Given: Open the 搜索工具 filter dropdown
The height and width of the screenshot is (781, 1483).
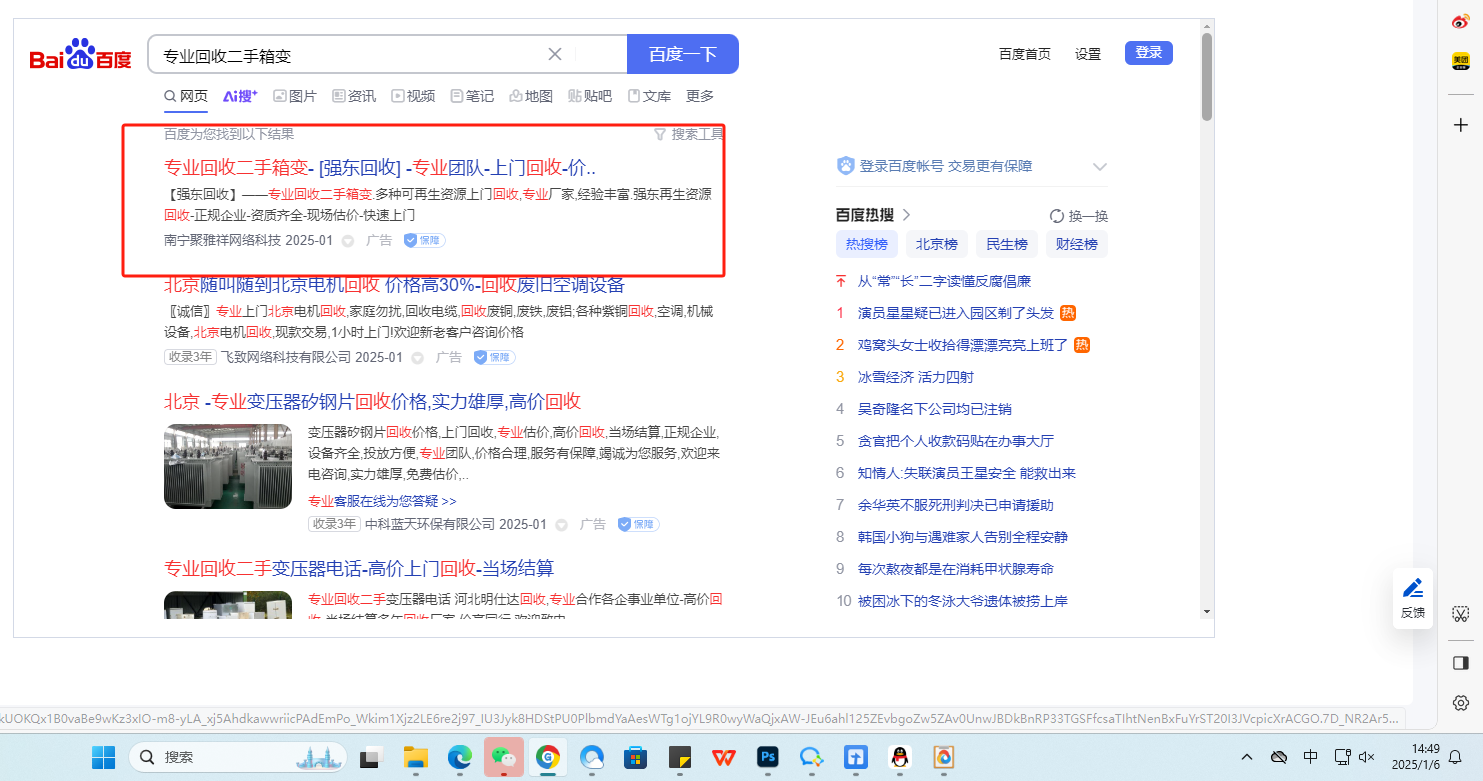Looking at the screenshot, I should tap(688, 134).
